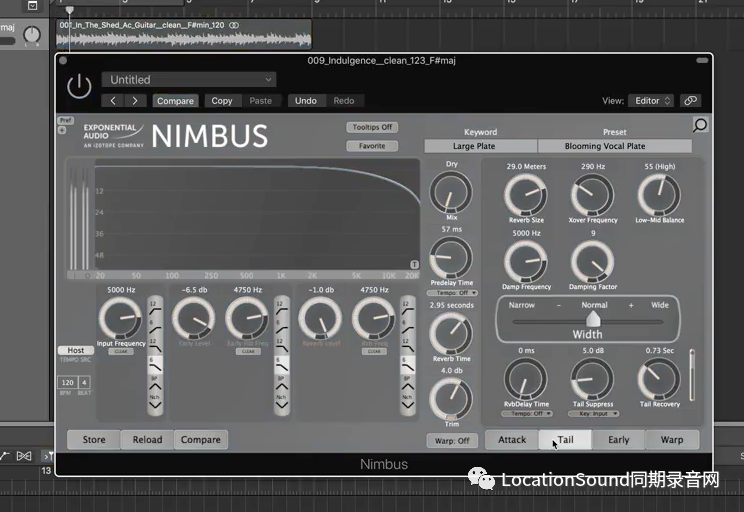The height and width of the screenshot is (512, 744).
Task: Open Tempo: Off dropdown under Predelay Time
Action: tap(452, 293)
